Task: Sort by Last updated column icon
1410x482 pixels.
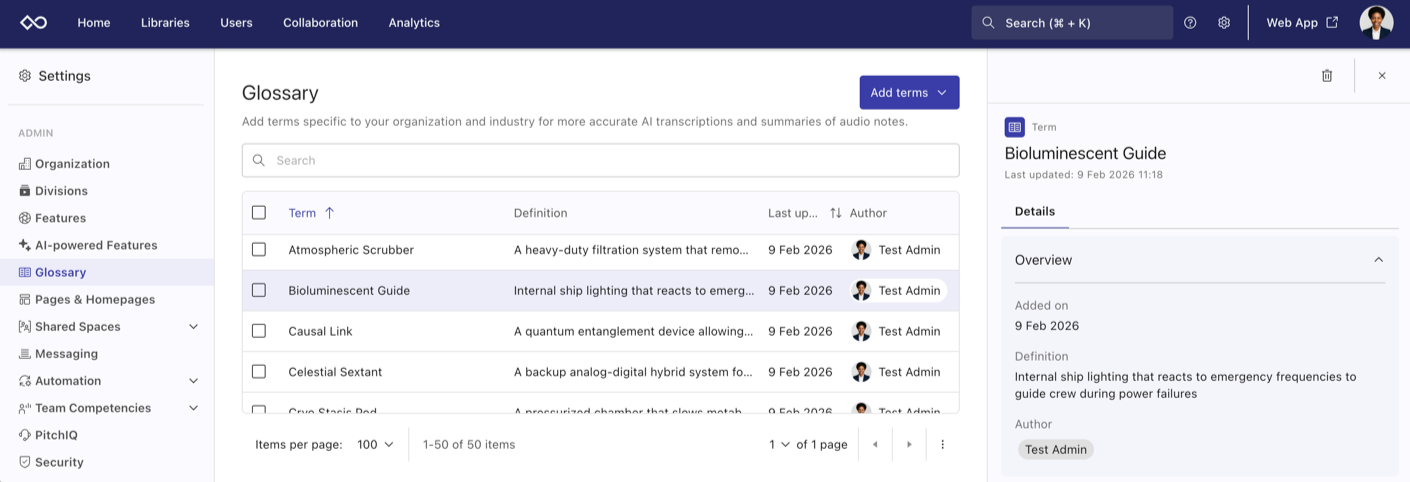Action: pyautogui.click(x=836, y=213)
